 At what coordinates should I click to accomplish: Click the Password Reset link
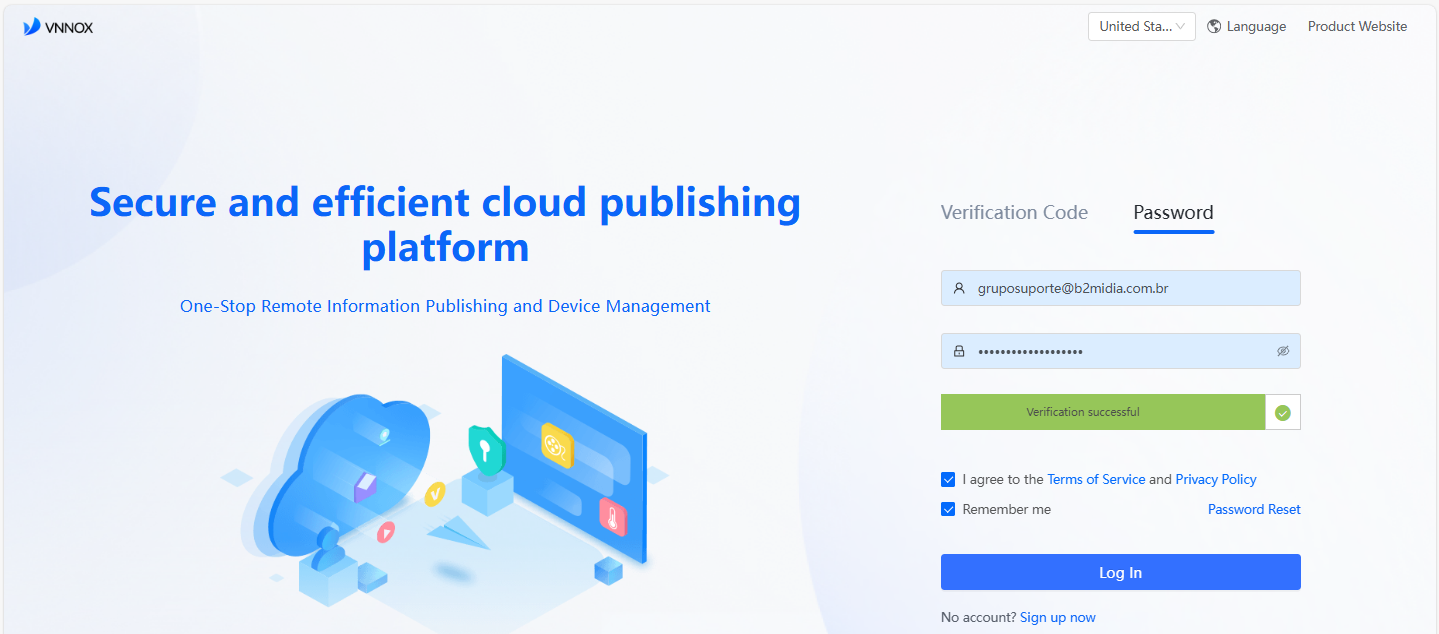(1254, 509)
